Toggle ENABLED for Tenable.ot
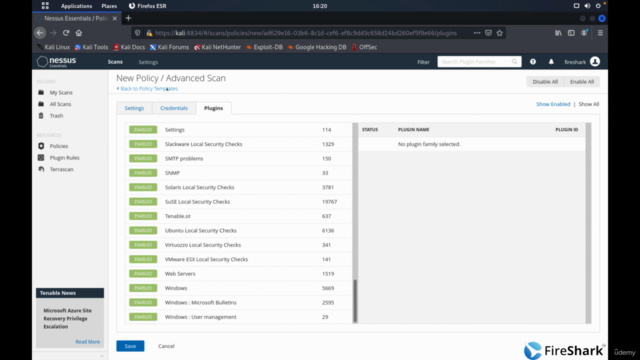Viewport: 640px width, 360px height. pyautogui.click(x=143, y=216)
